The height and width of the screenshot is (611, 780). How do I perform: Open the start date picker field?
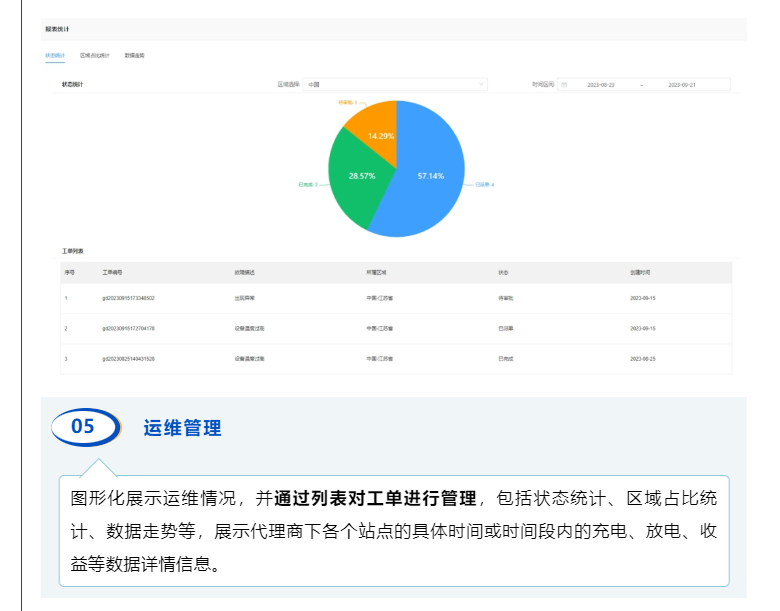point(600,85)
